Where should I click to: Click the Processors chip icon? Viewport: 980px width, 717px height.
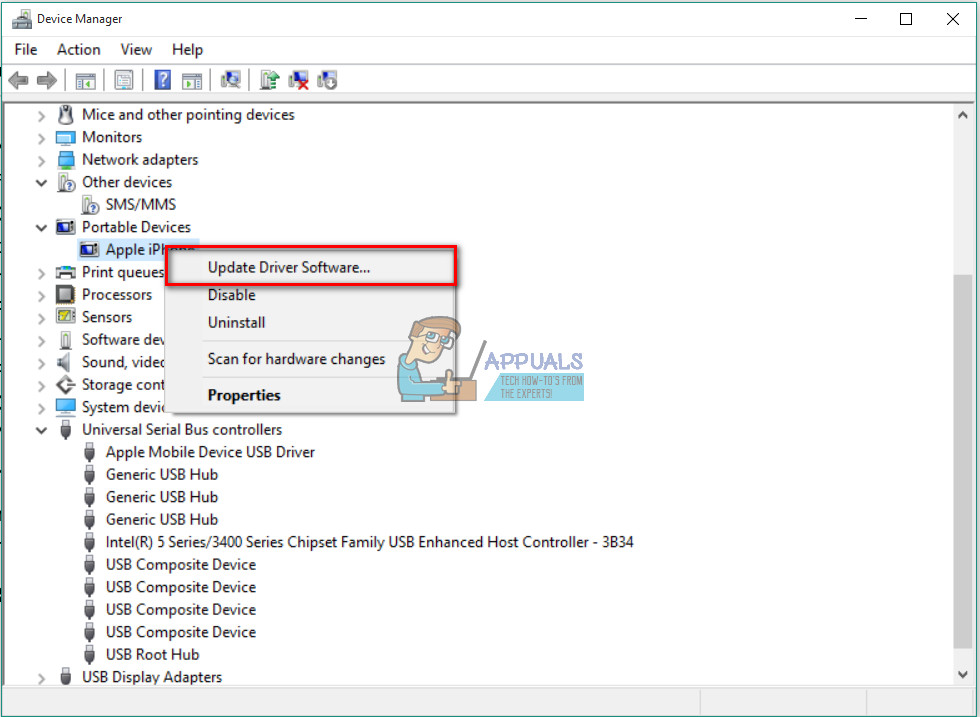(66, 294)
